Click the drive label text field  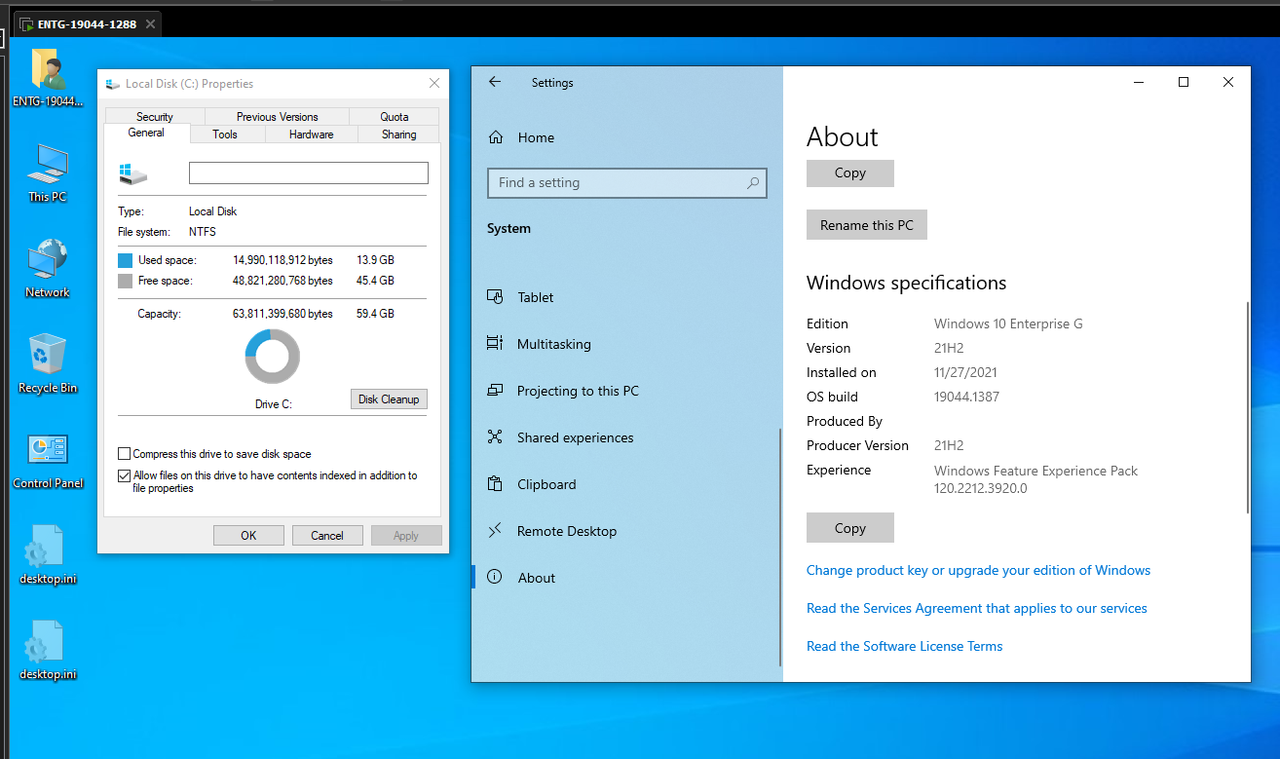coord(309,173)
